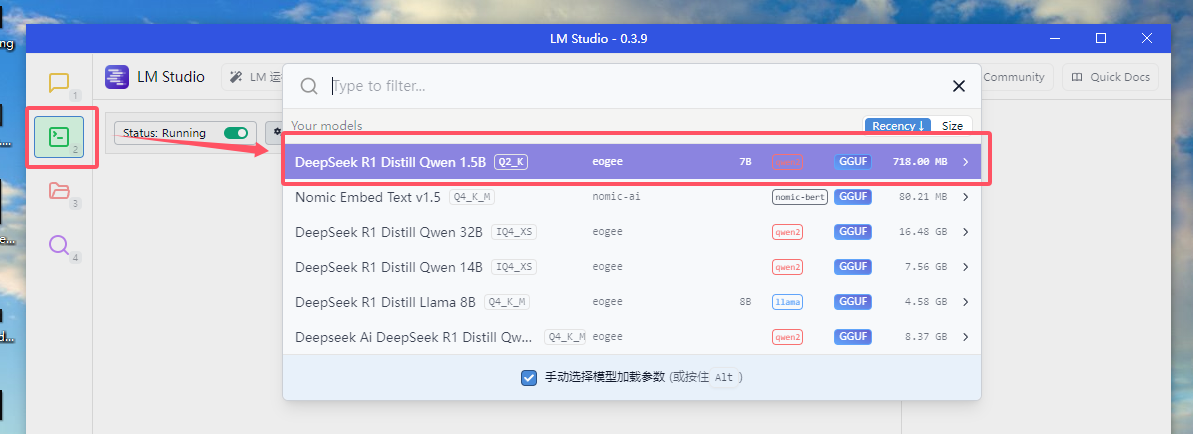The image size is (1193, 434).
Task: Click the 16.48 GB size value
Action: click(923, 232)
